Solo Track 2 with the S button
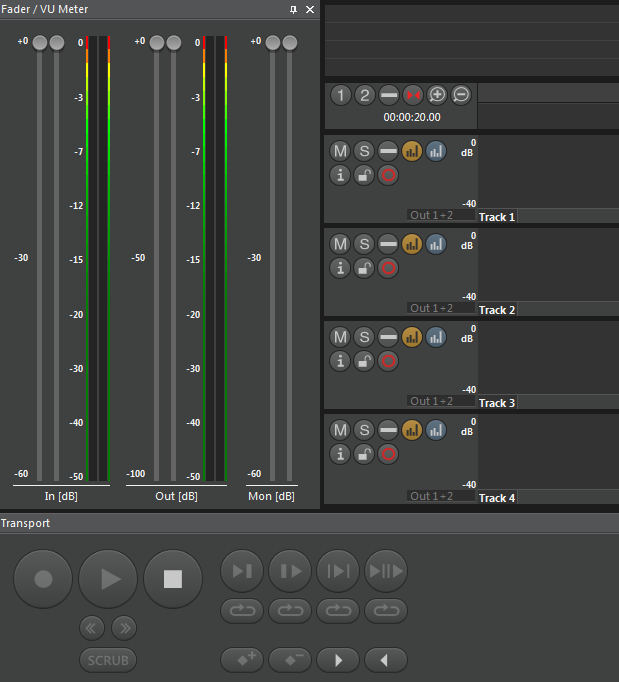 pos(364,244)
